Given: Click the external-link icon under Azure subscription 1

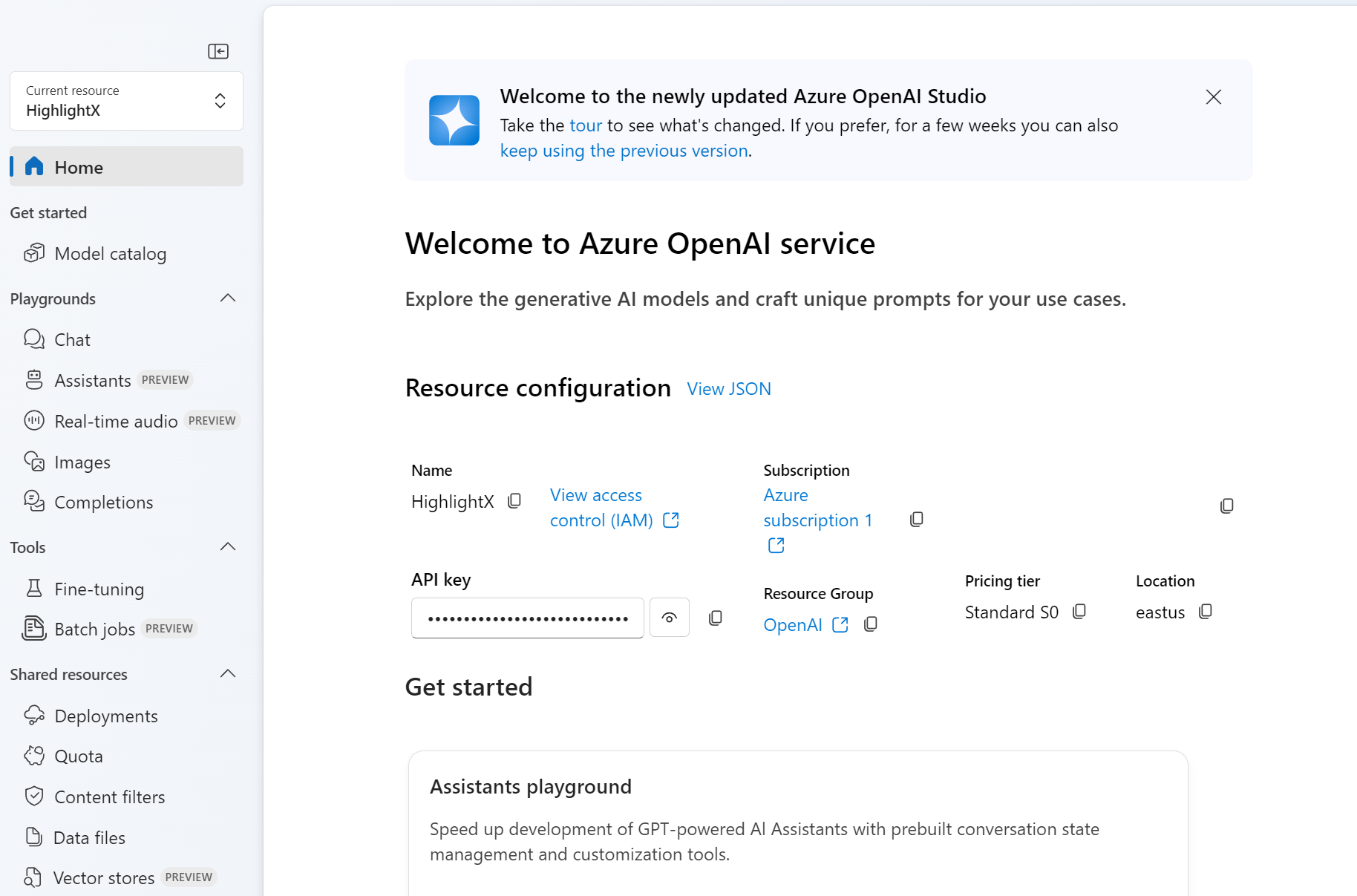Looking at the screenshot, I should click(x=776, y=546).
